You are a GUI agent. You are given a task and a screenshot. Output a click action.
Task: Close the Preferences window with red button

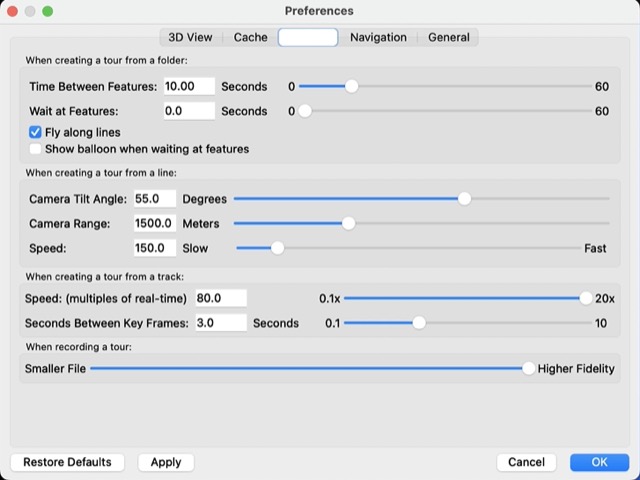(x=12, y=11)
